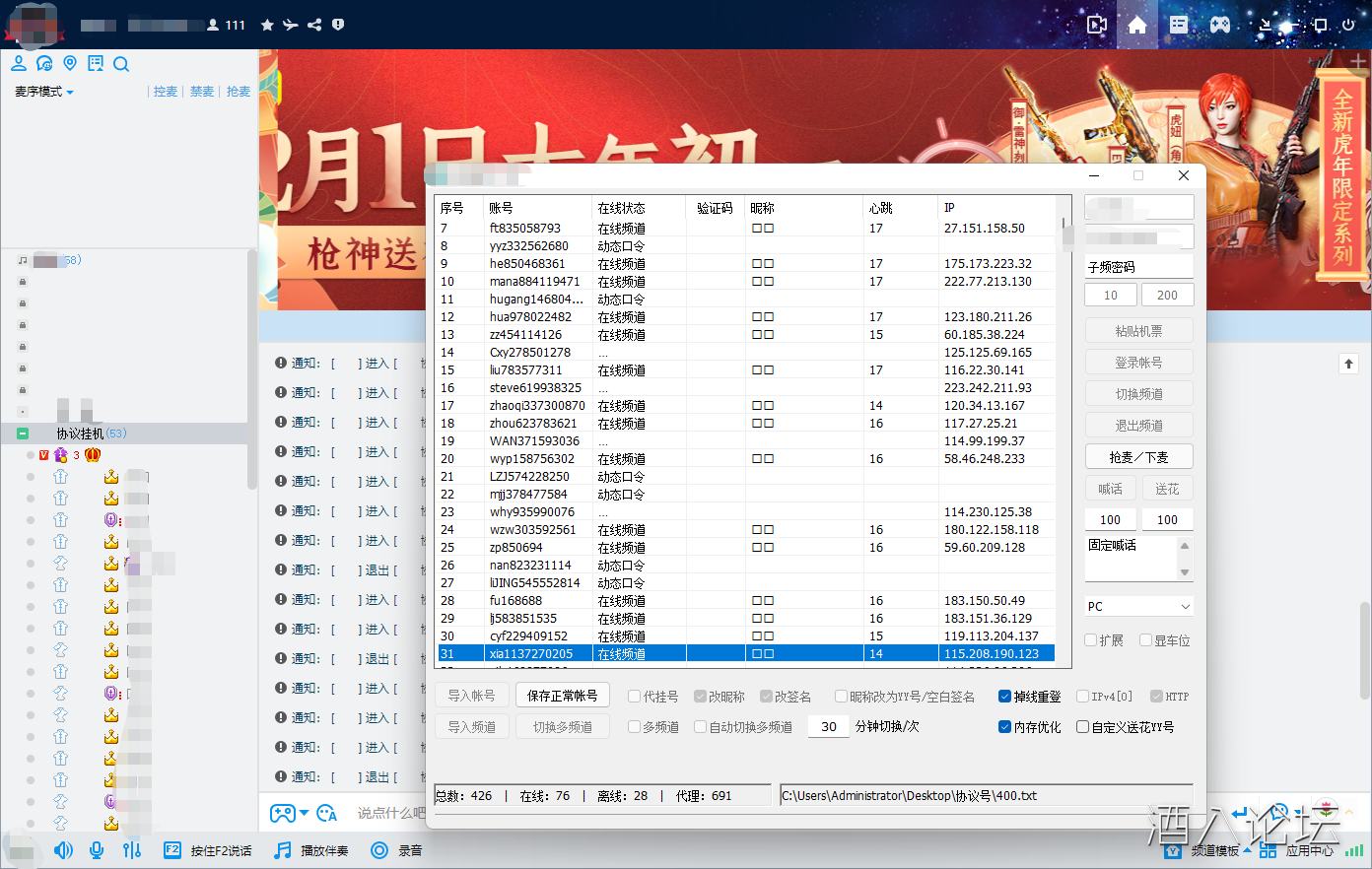The height and width of the screenshot is (869, 1372).
Task: Open the search magnifier icon in the sidebar
Action: pyautogui.click(x=121, y=63)
